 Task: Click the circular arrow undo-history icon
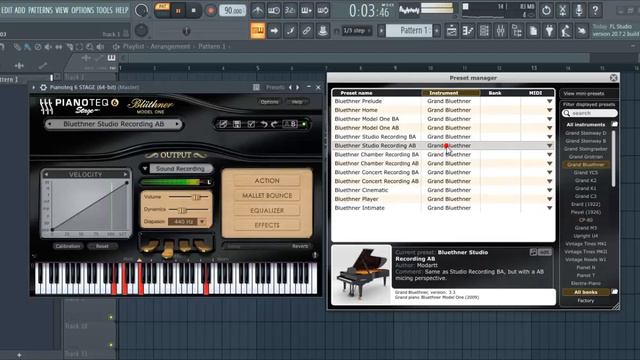[546, 10]
